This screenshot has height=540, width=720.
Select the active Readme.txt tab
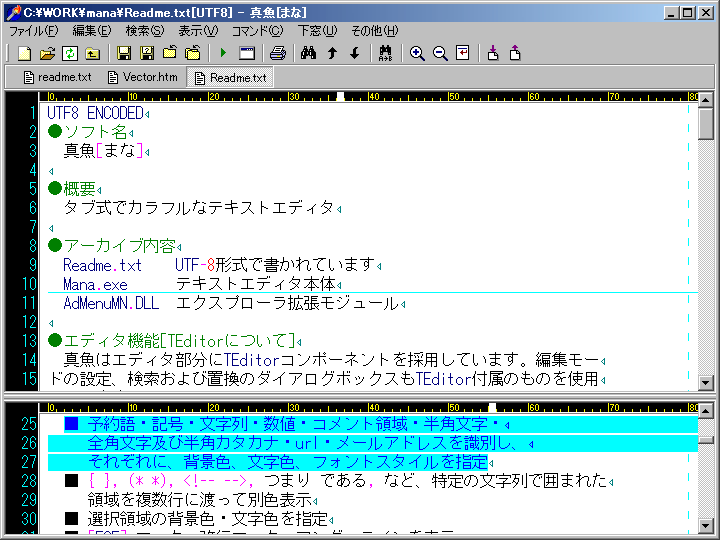coord(230,78)
